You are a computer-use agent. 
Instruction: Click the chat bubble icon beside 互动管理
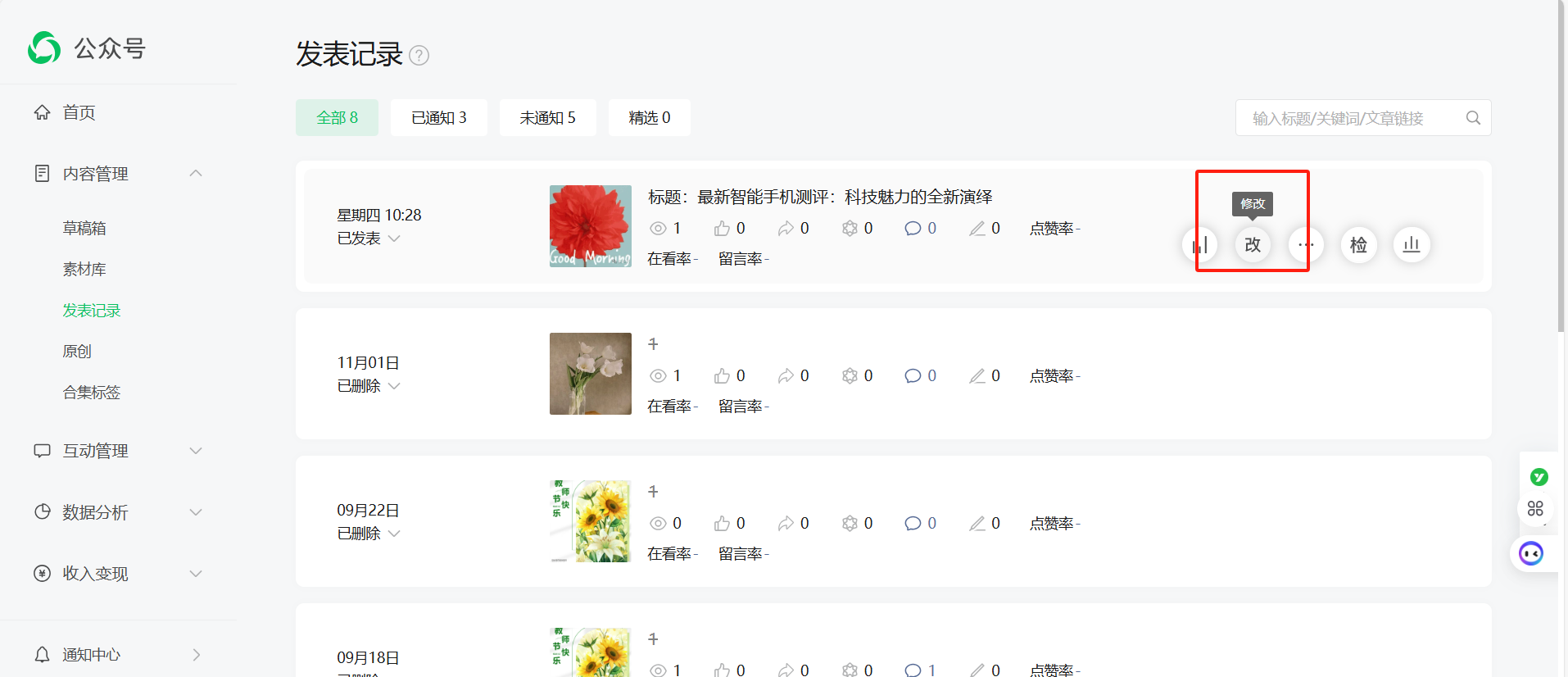coord(42,451)
